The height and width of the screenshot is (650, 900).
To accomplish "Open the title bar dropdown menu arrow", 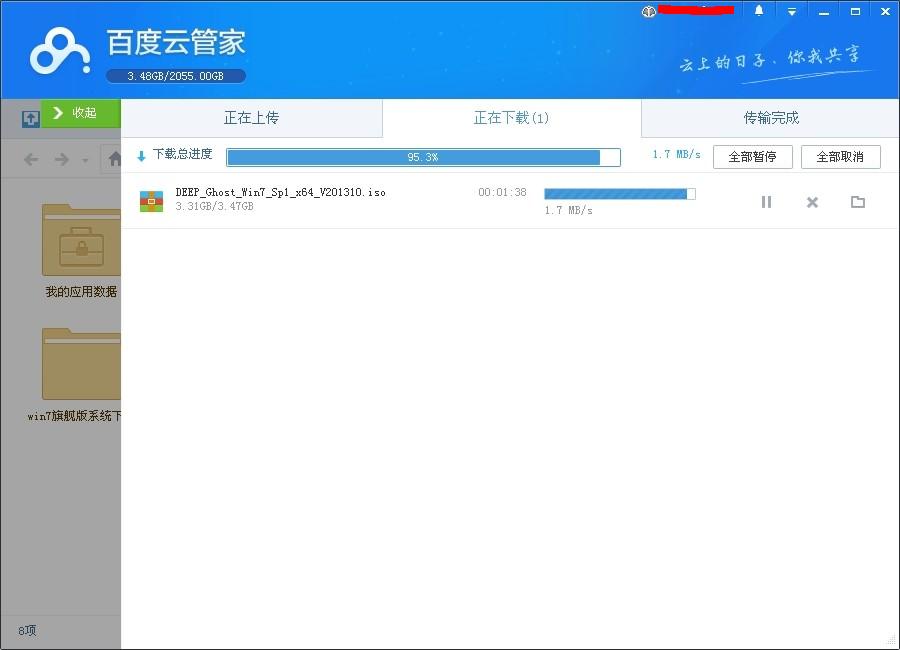I will click(792, 11).
